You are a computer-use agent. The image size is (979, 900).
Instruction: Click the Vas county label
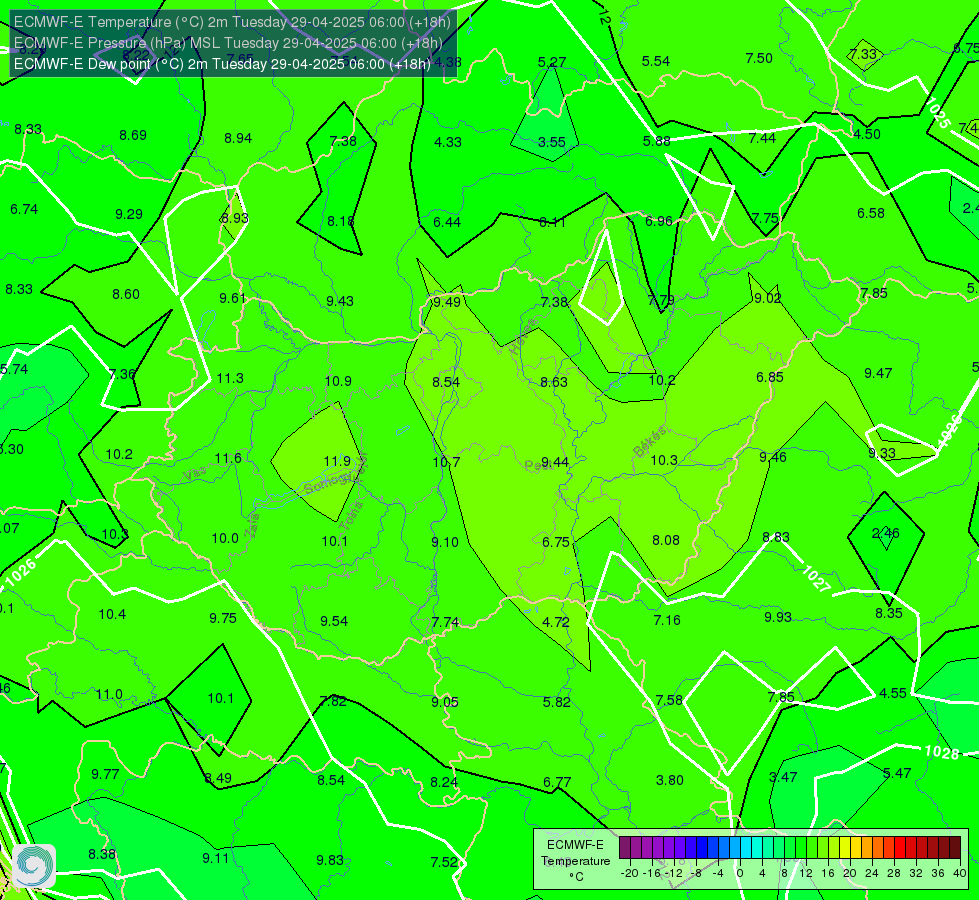click(x=195, y=475)
